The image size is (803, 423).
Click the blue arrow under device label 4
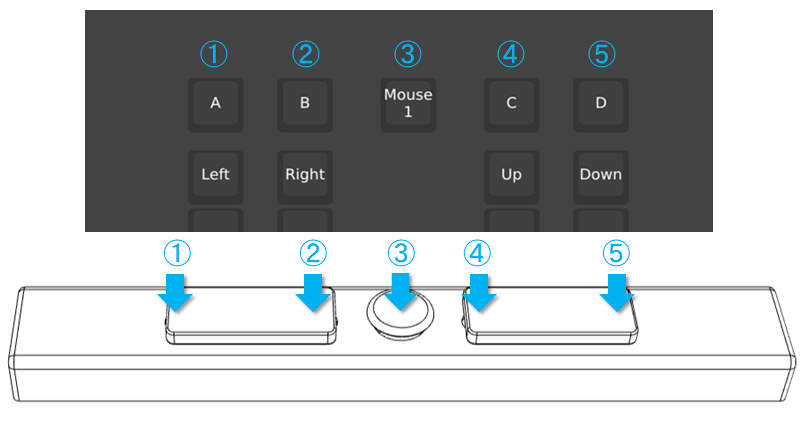pyautogui.click(x=478, y=292)
